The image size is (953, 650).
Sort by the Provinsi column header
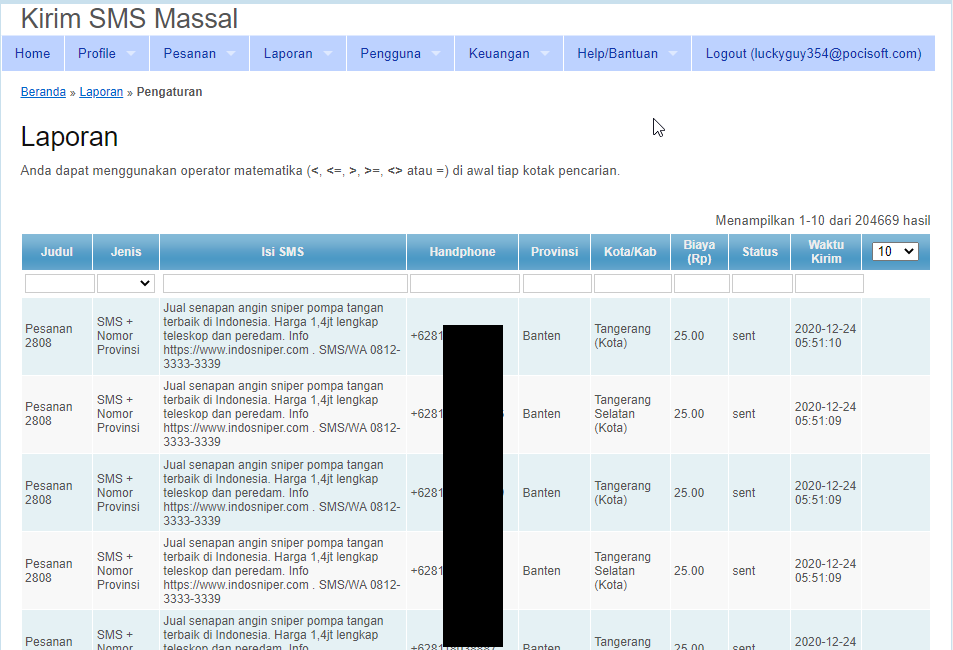(554, 252)
